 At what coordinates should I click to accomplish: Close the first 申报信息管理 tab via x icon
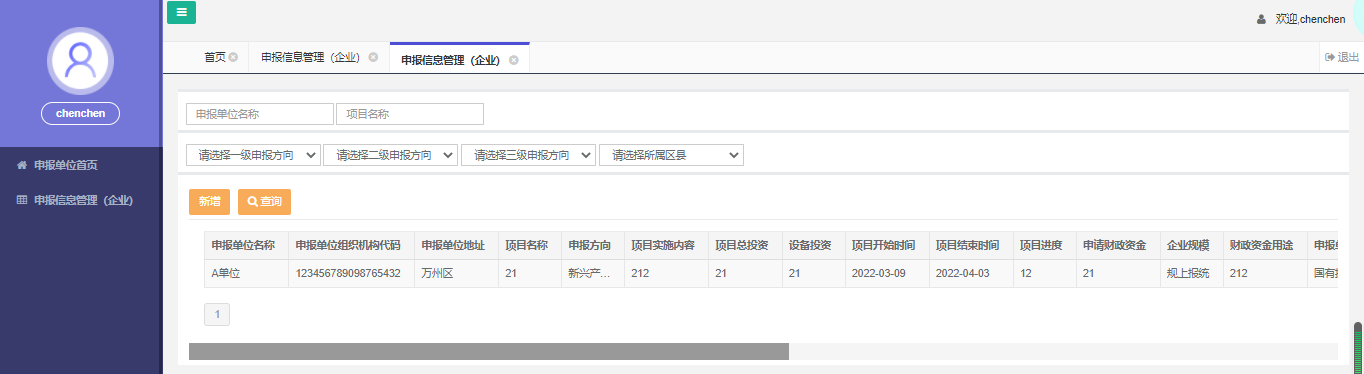click(x=373, y=57)
